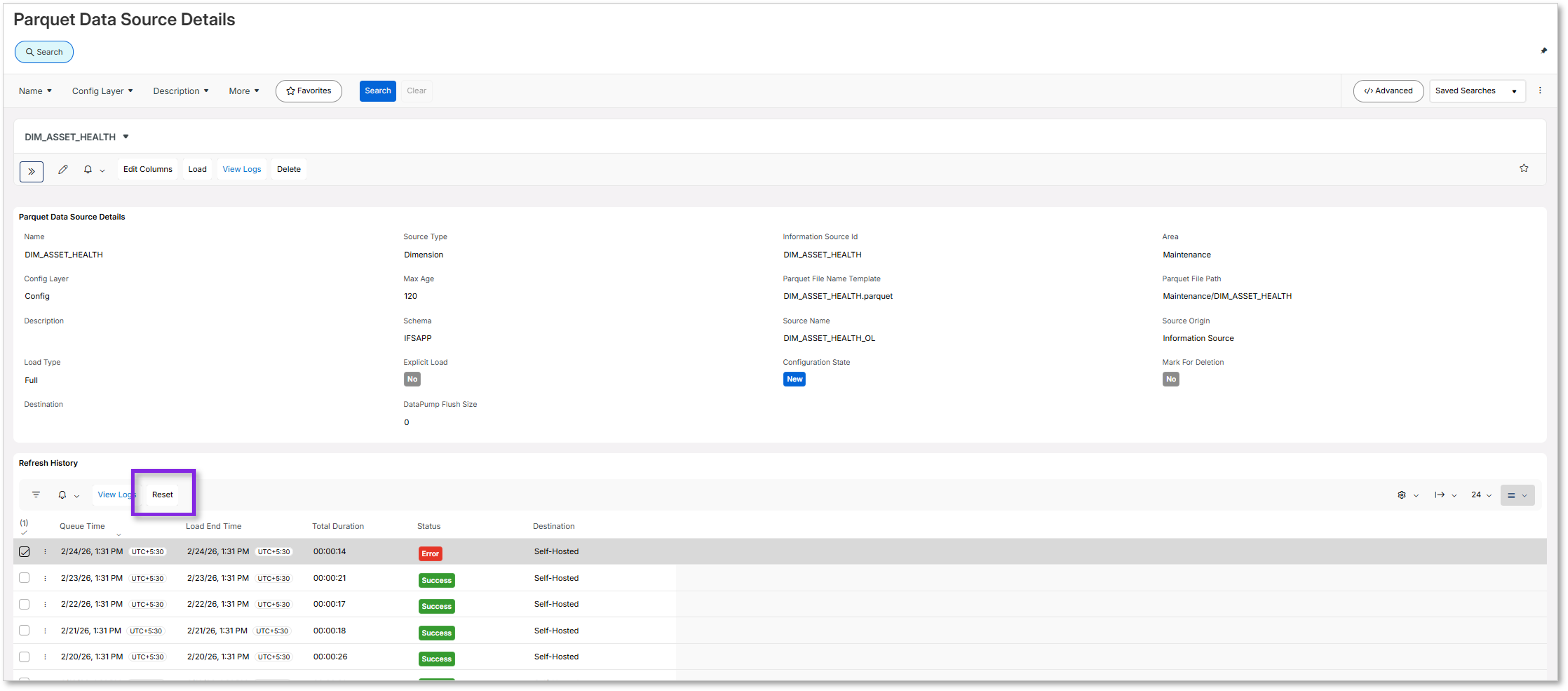Open the row menu for the 2/24/26 entry
1568x691 pixels.
tap(45, 551)
